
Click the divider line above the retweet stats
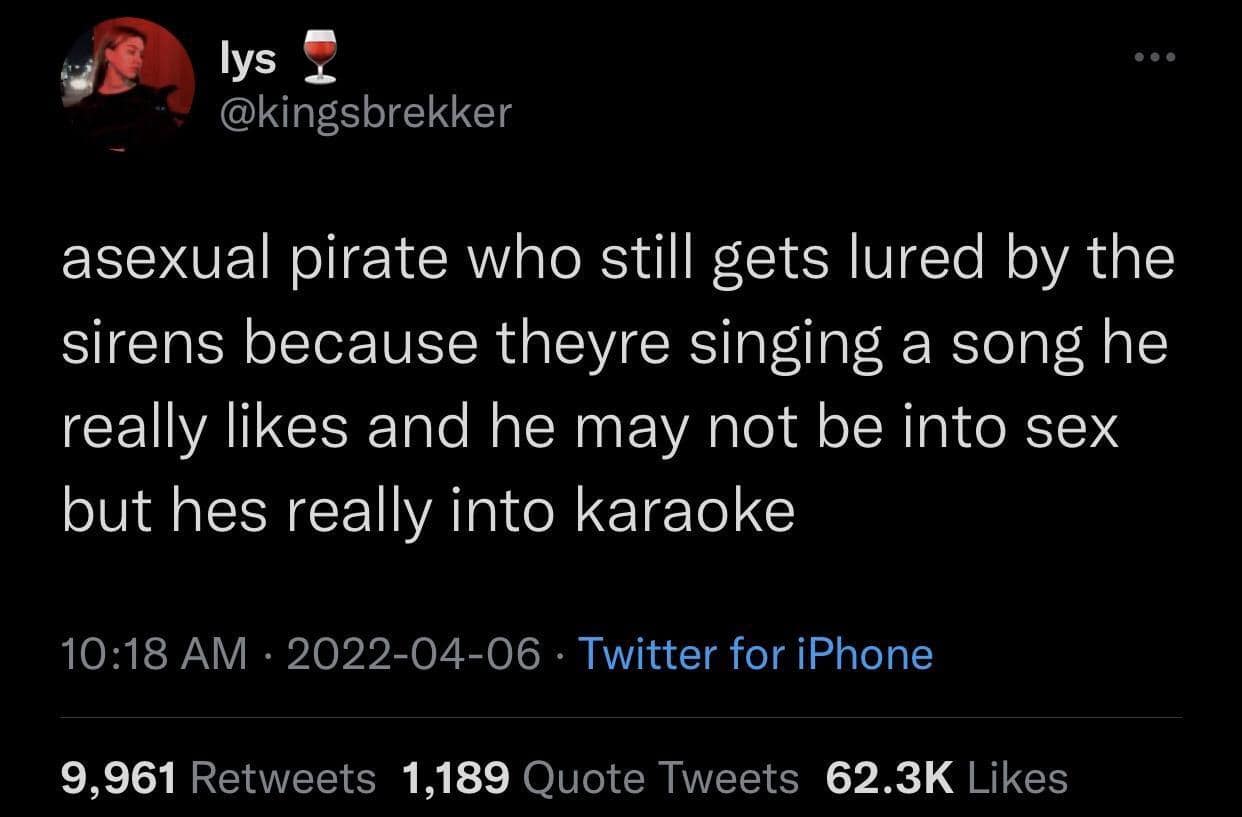point(620,716)
